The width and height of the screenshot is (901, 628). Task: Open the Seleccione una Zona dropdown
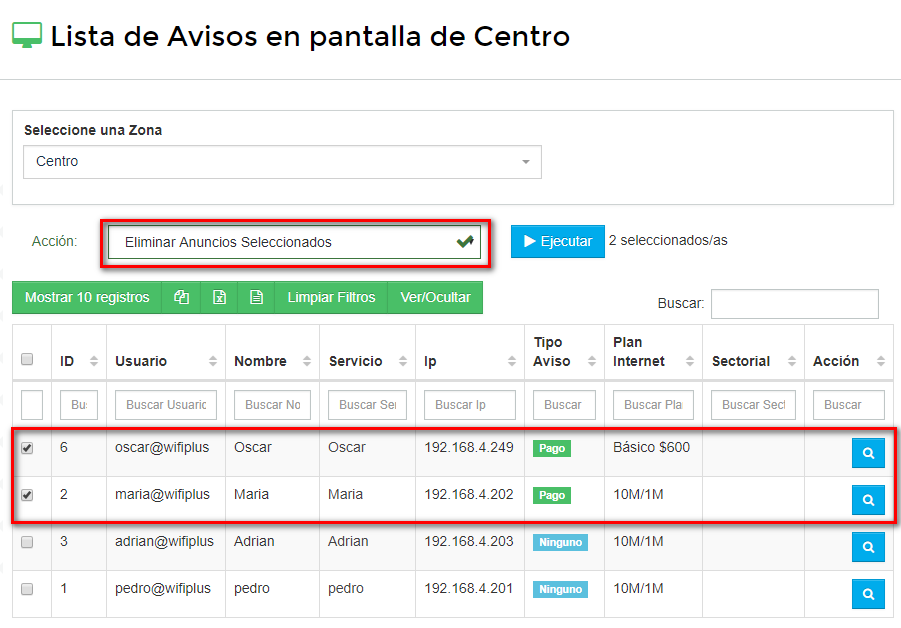coord(282,161)
